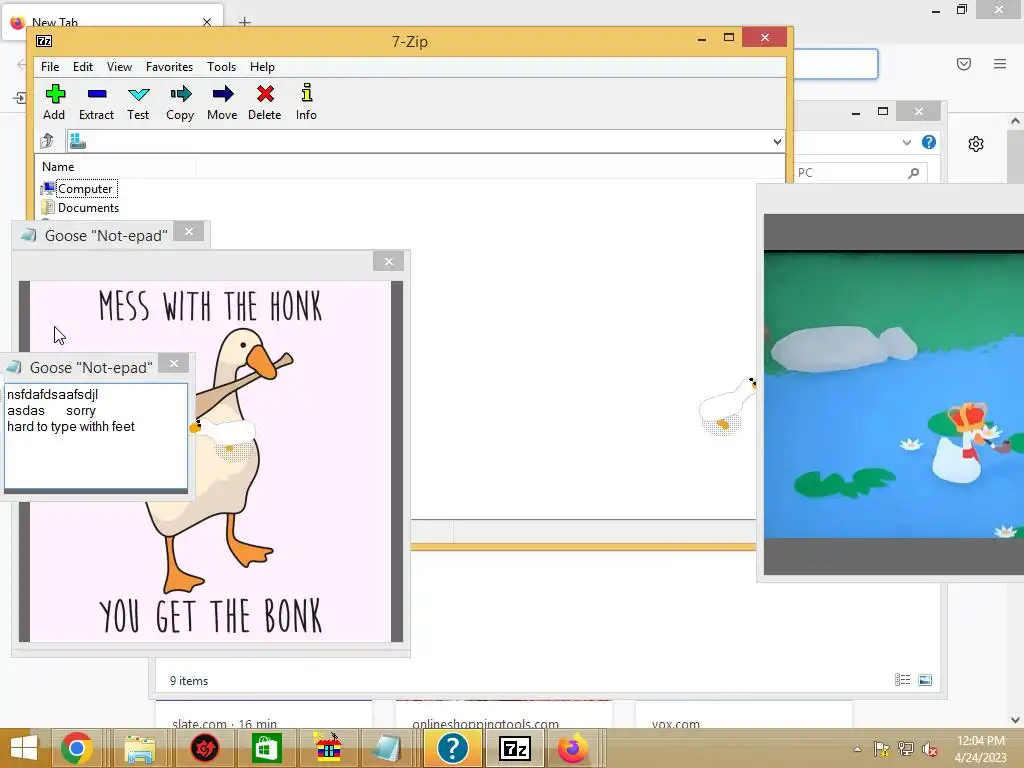The width and height of the screenshot is (1024, 768).
Task: Click the red Delete icon in 7-Zip
Action: tap(264, 103)
